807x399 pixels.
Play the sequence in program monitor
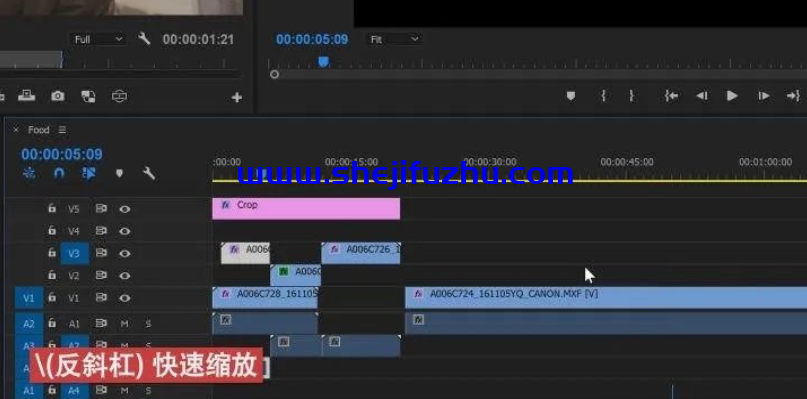[732, 96]
